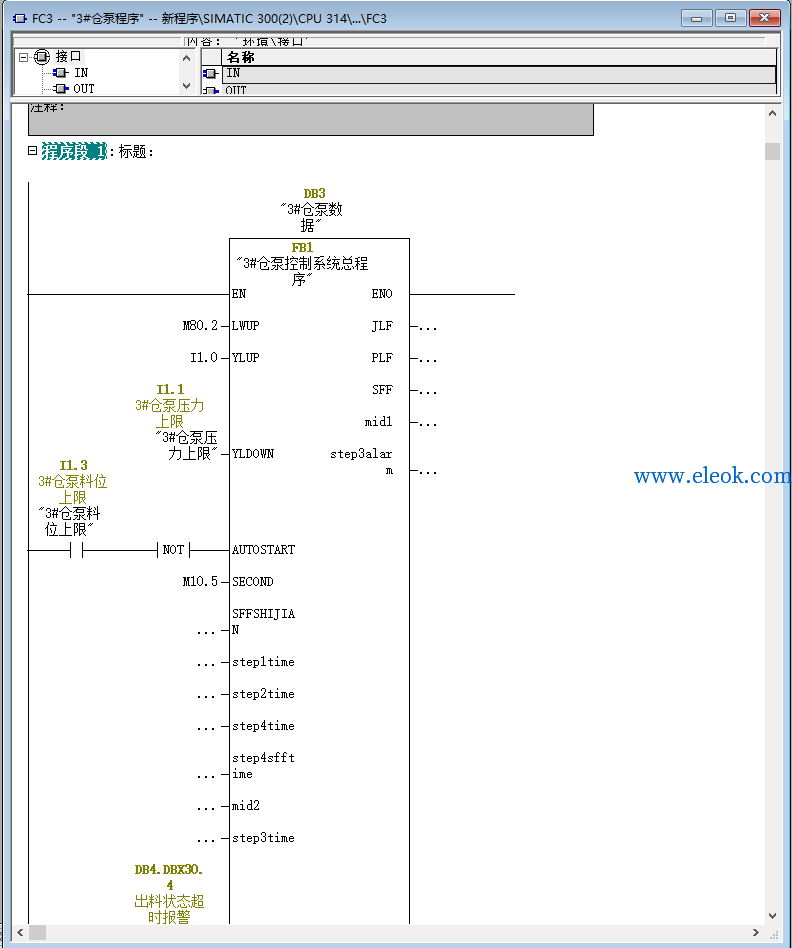This screenshot has height=948, width=792.
Task: Click the 接口 root icon in the tree
Action: coord(42,57)
